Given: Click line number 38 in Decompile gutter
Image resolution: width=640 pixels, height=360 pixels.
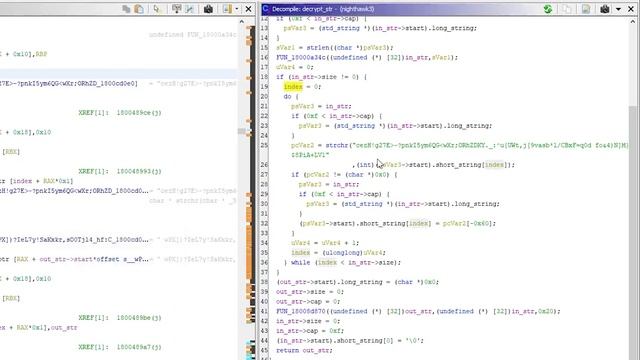Looking at the screenshot, I should 264,282.
